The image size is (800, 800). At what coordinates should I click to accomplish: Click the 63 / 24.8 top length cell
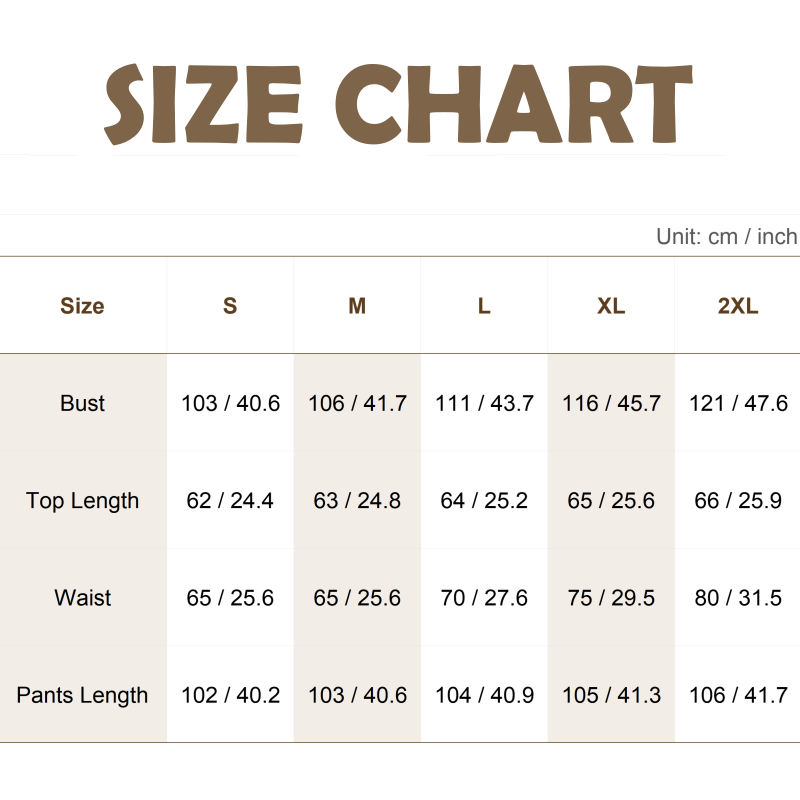tap(357, 500)
